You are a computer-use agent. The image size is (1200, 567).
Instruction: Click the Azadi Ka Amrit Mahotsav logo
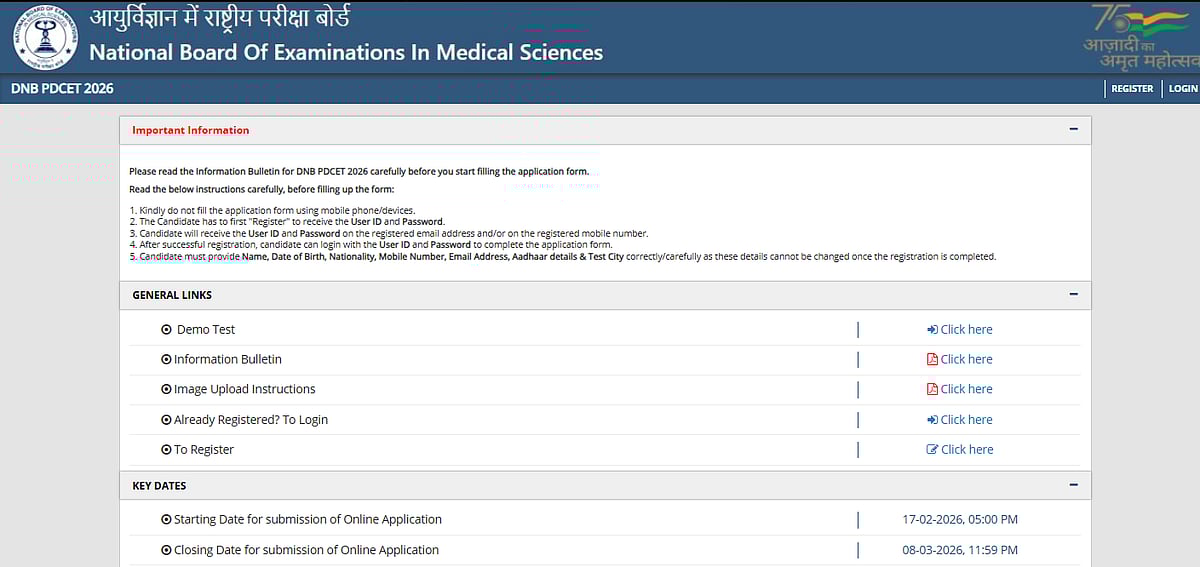click(1136, 36)
